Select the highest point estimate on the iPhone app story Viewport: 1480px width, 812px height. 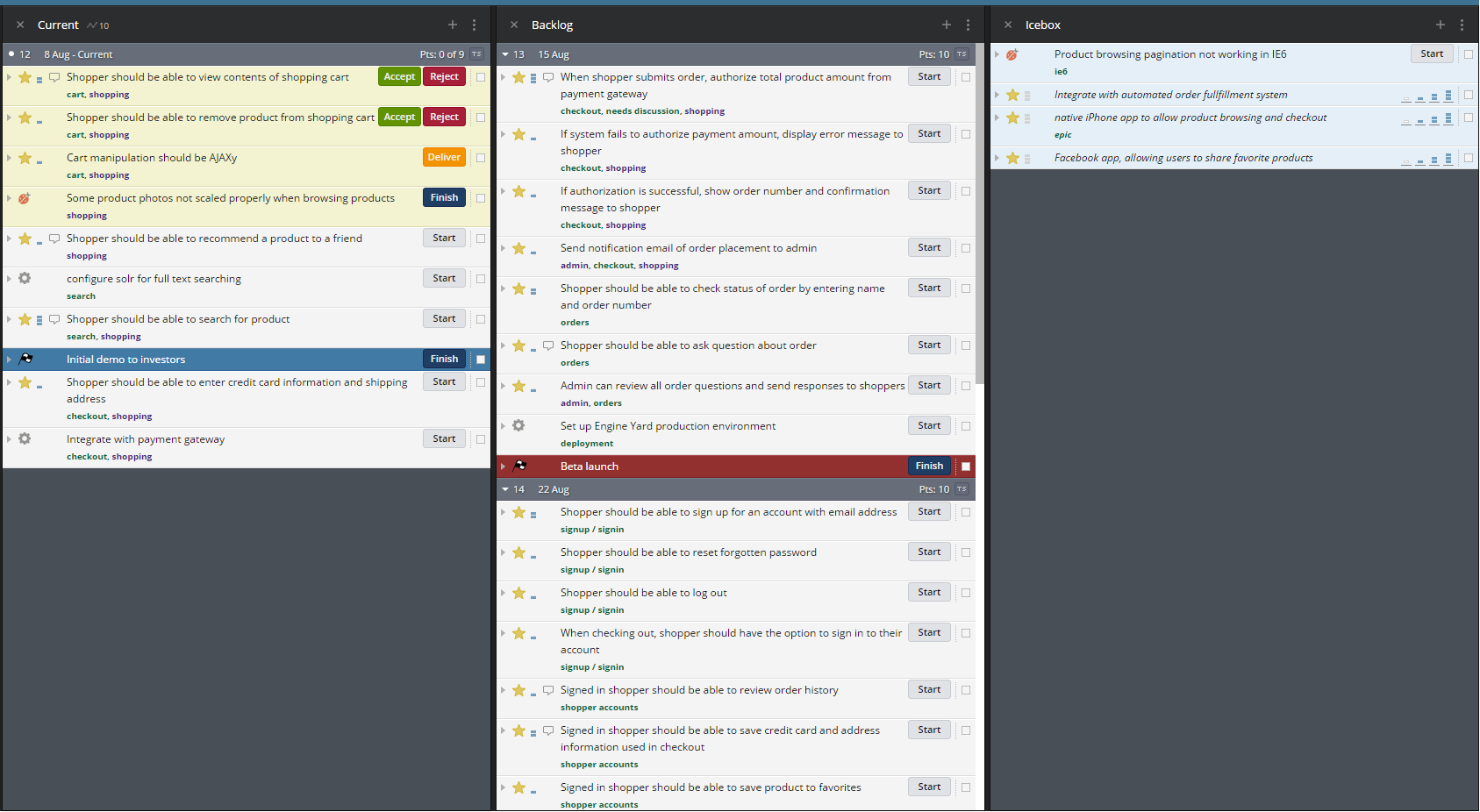(x=1448, y=119)
